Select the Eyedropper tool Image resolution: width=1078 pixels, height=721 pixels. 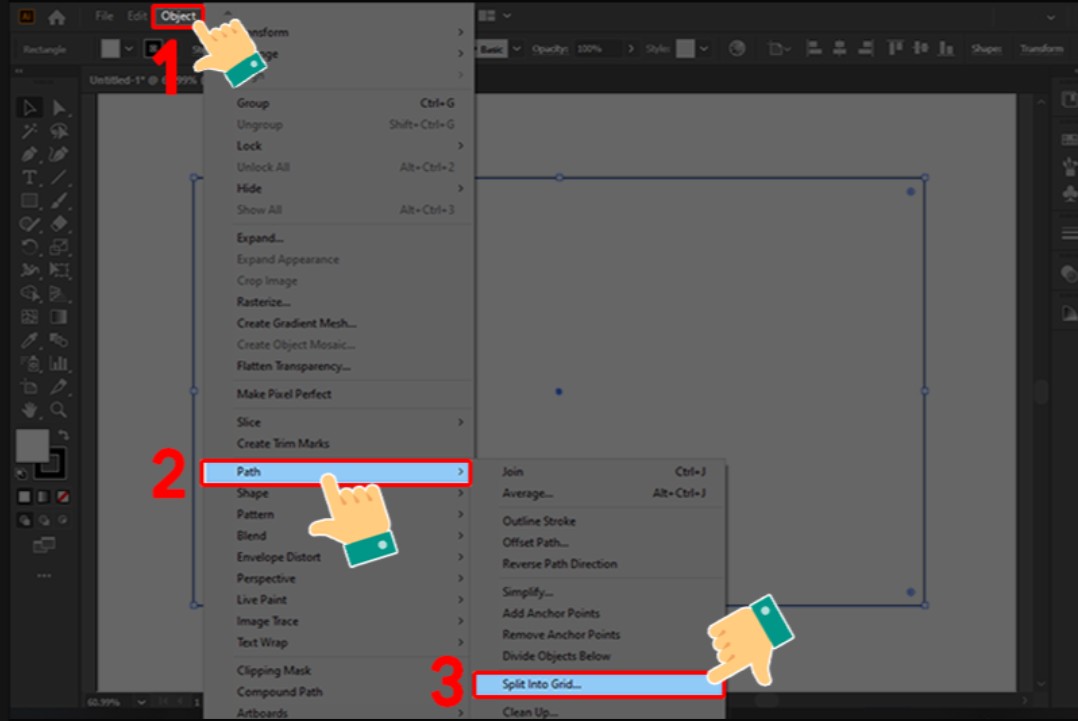pyautogui.click(x=30, y=341)
